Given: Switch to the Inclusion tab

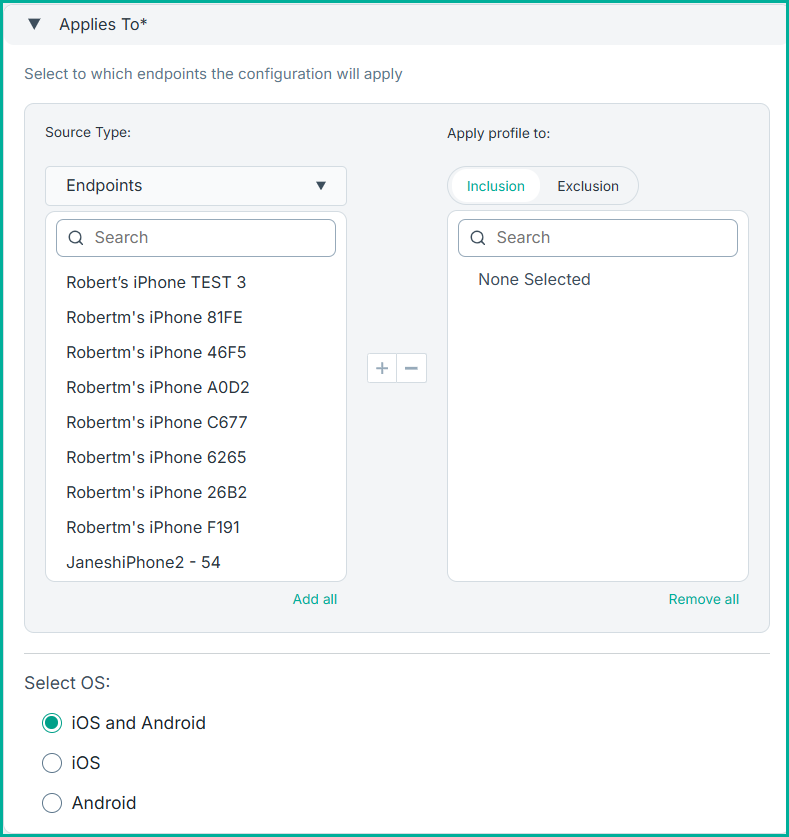Looking at the screenshot, I should [x=495, y=186].
